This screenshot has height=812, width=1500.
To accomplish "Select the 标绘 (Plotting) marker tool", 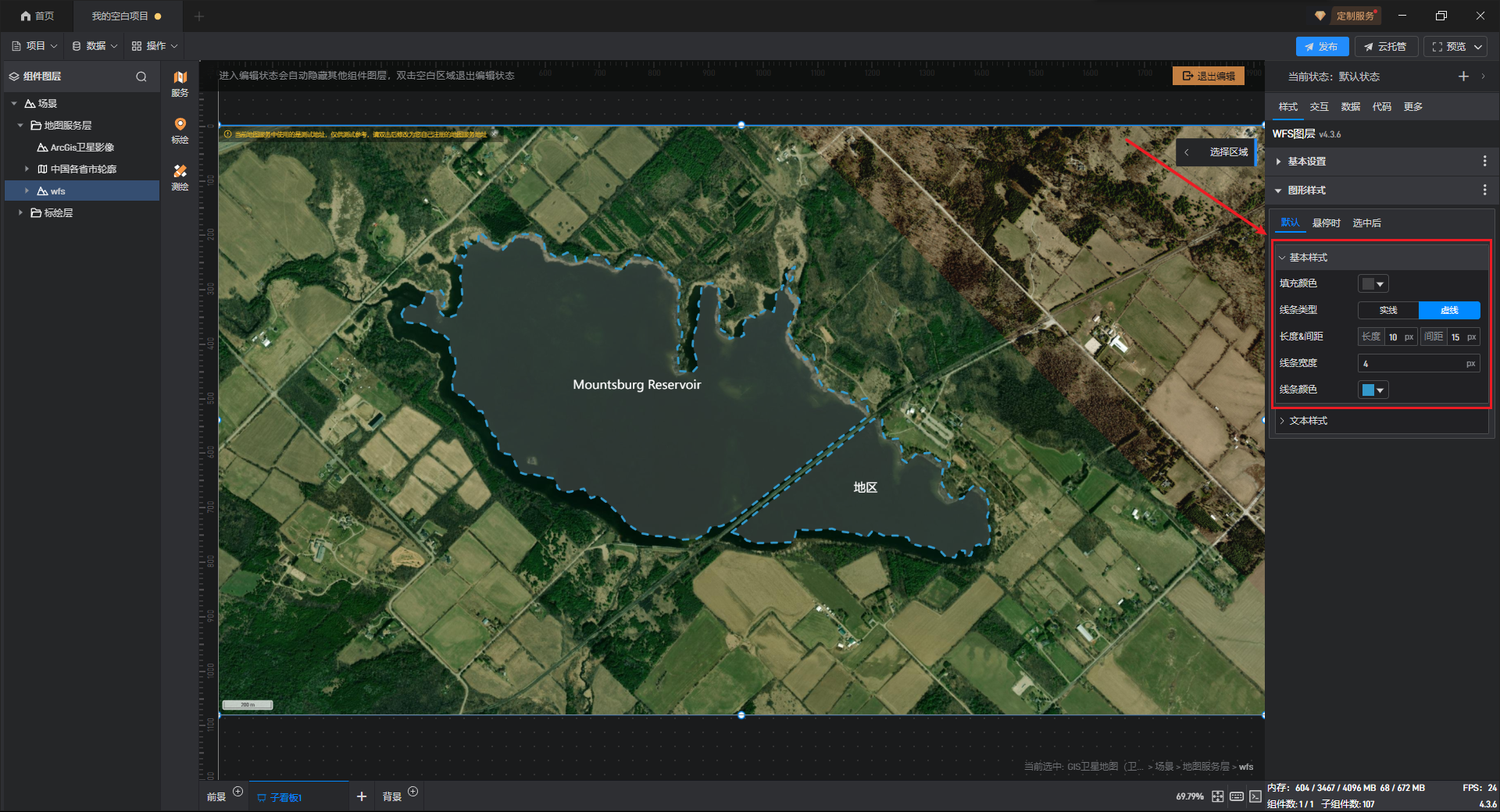I will [x=180, y=130].
